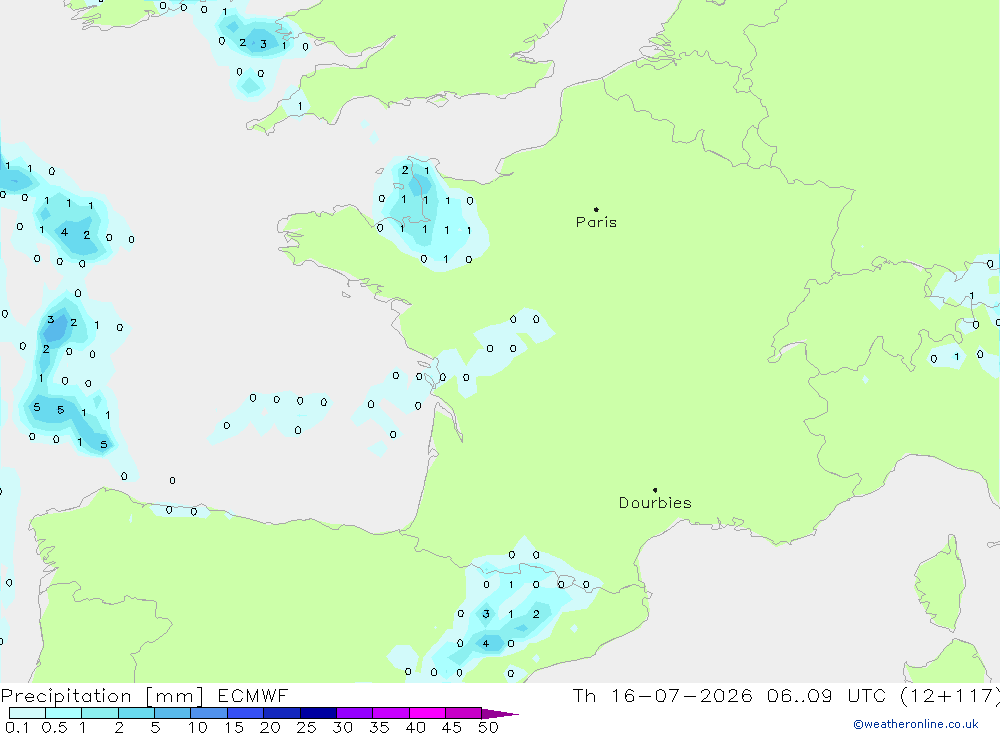This screenshot has width=1000, height=733.
Task: Click the '(12+117)' forecast offset text
Action: 950,695
